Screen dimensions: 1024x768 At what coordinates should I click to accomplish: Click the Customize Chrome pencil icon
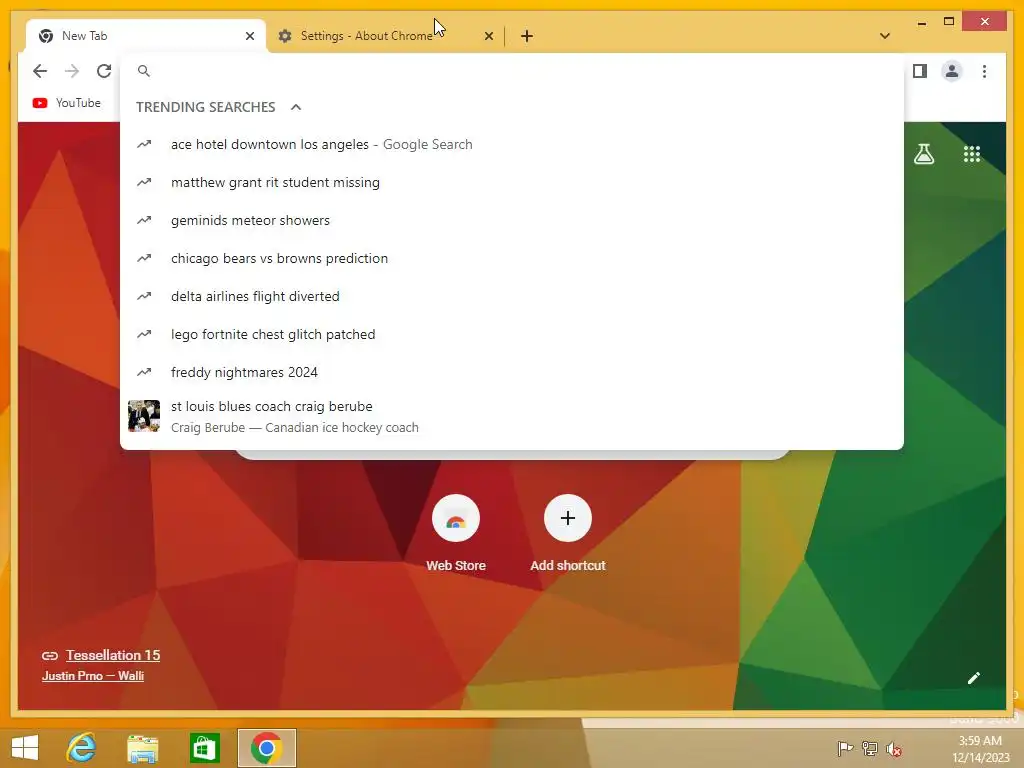pyautogui.click(x=974, y=678)
